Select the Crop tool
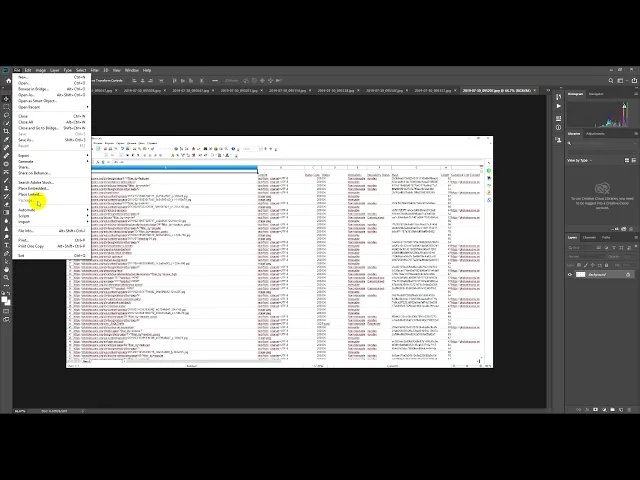 [6, 131]
